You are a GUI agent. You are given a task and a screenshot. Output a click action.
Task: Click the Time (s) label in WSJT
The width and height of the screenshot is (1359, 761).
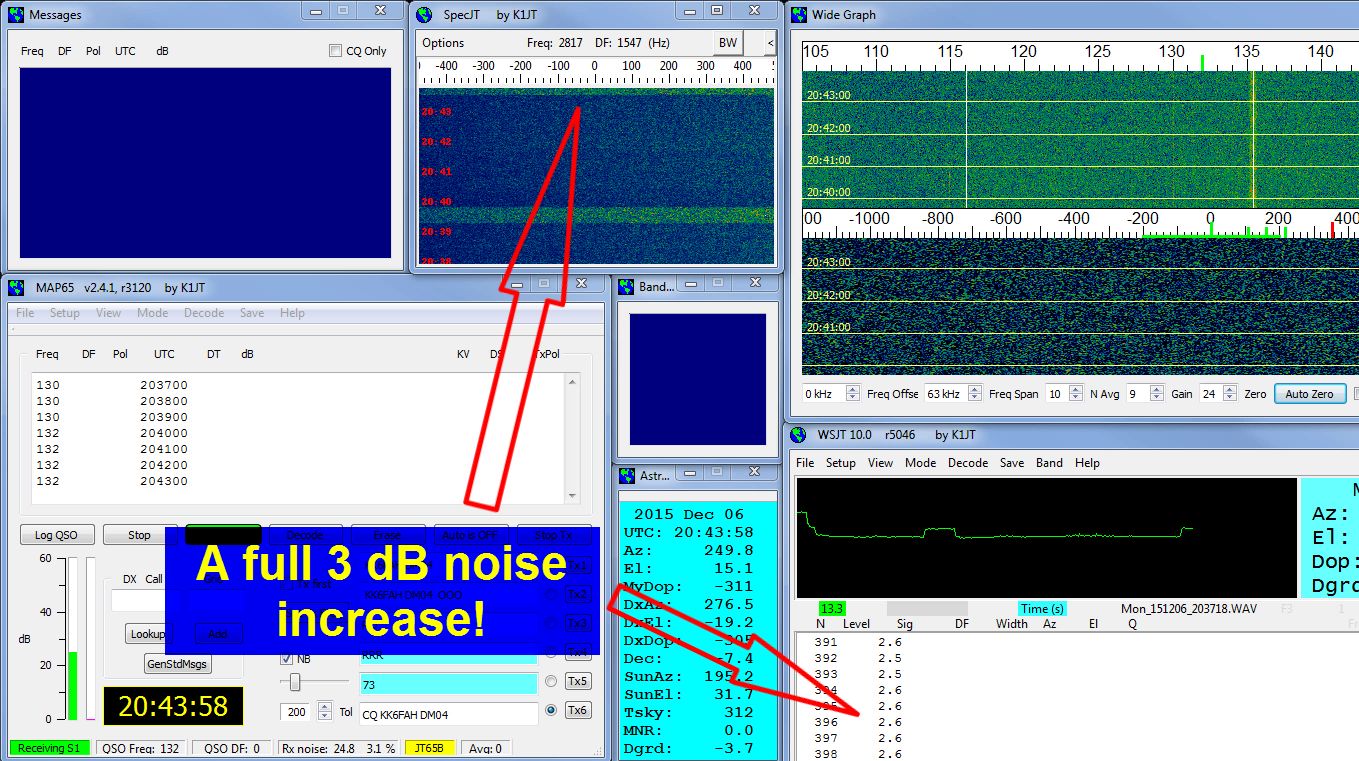pos(1042,608)
